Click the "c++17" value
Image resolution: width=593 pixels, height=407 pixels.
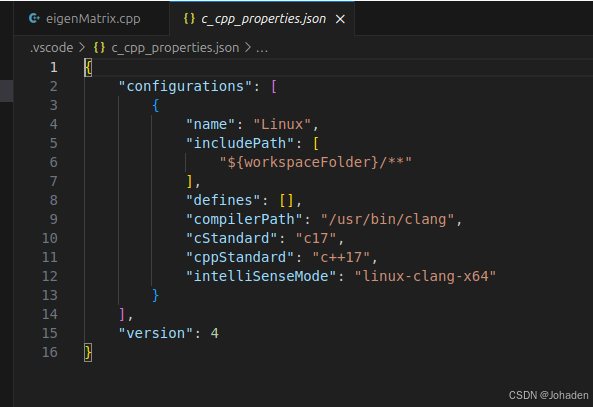(x=341, y=257)
